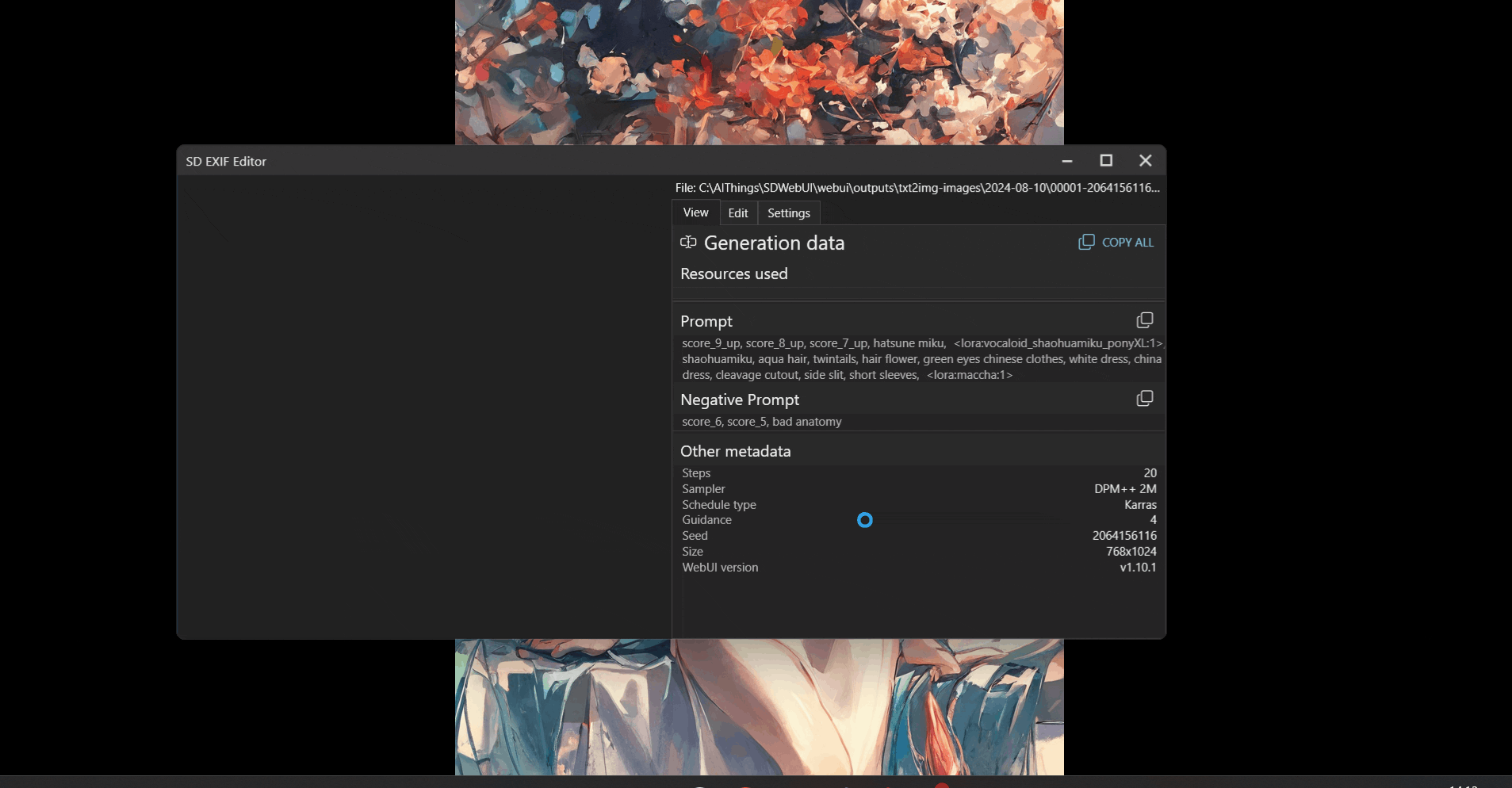Click the Sampler value DPM++ 2M
Image resolution: width=1512 pixels, height=788 pixels.
(x=1125, y=489)
